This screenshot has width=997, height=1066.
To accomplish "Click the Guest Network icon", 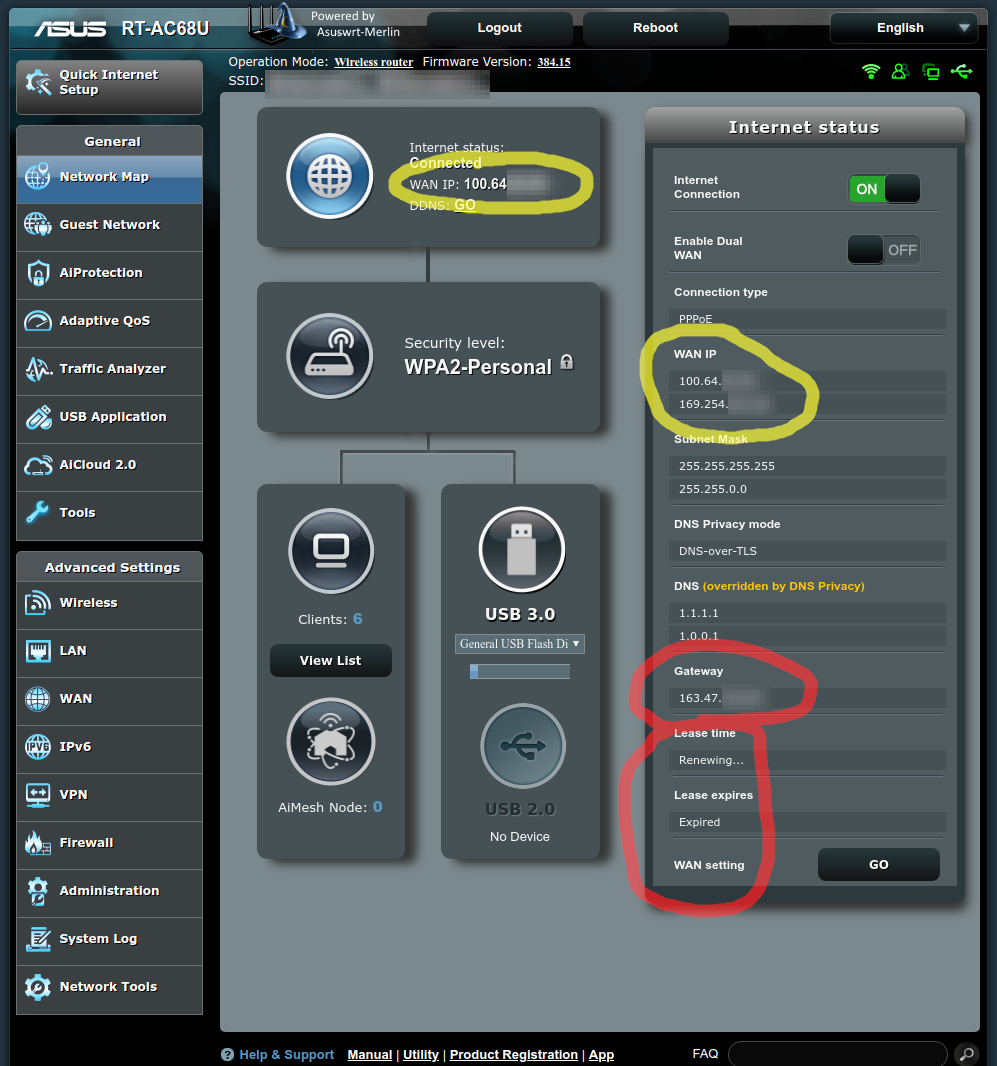I will click(x=37, y=224).
